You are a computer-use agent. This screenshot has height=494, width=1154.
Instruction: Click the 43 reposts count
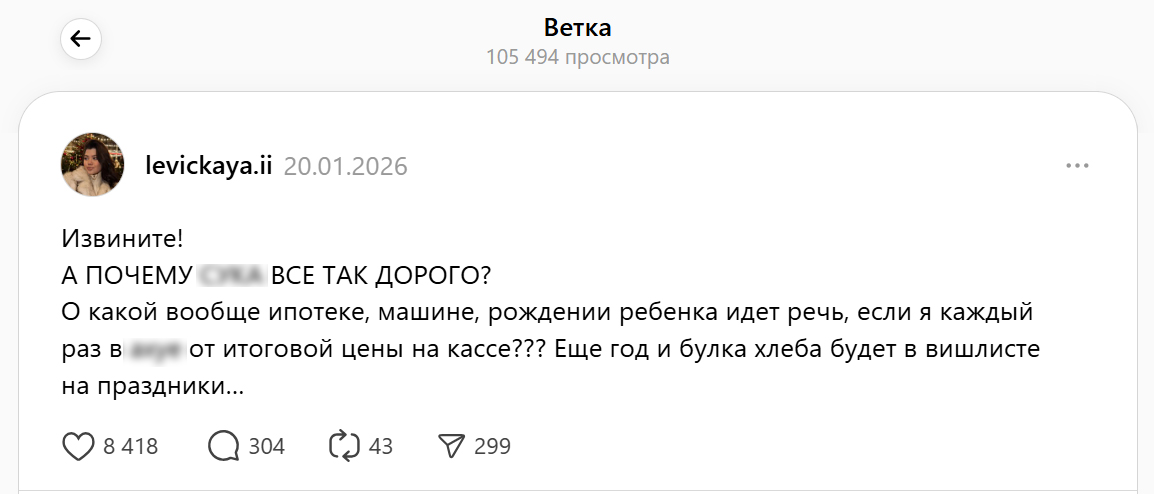[381, 446]
